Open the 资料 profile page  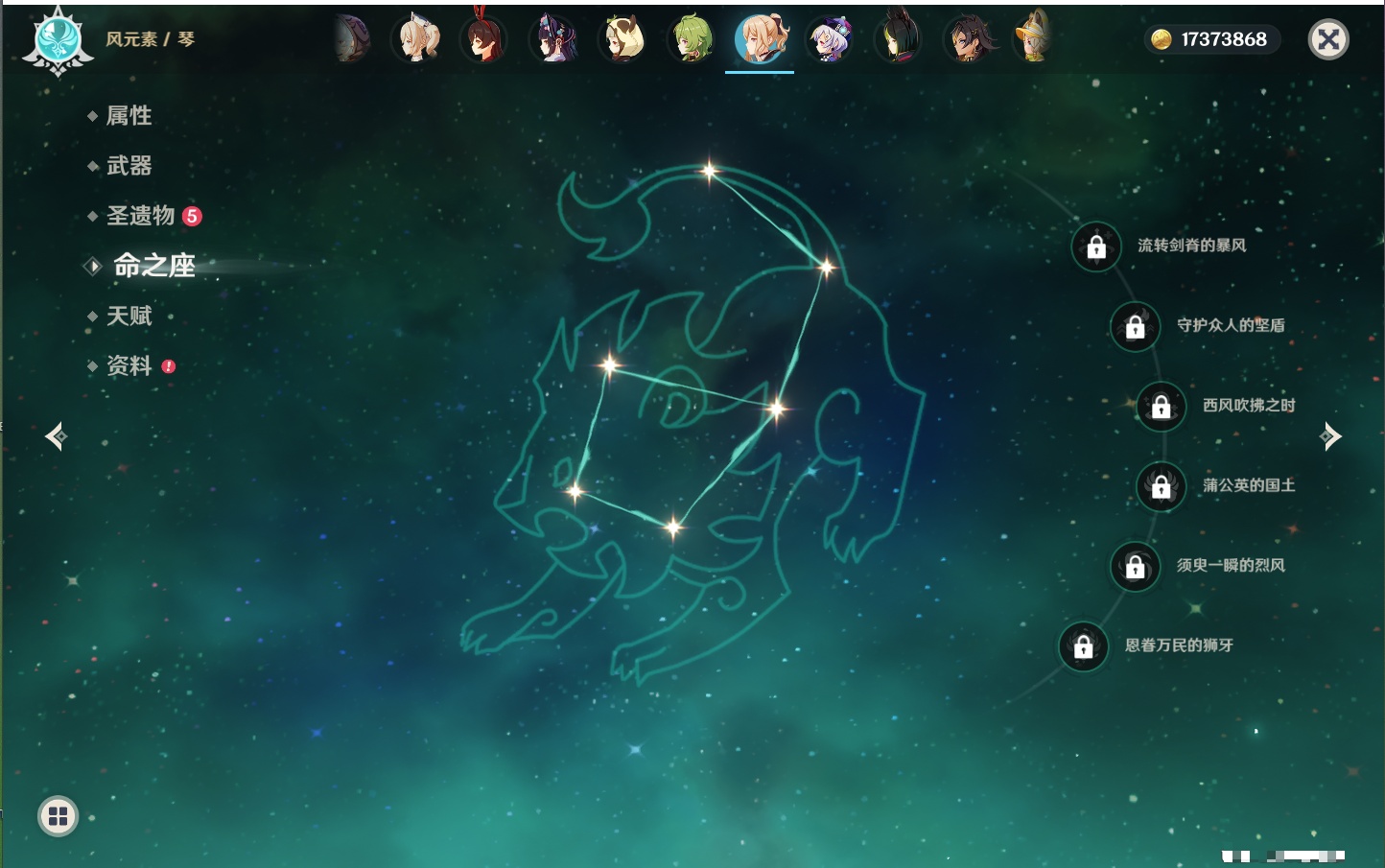click(x=129, y=365)
